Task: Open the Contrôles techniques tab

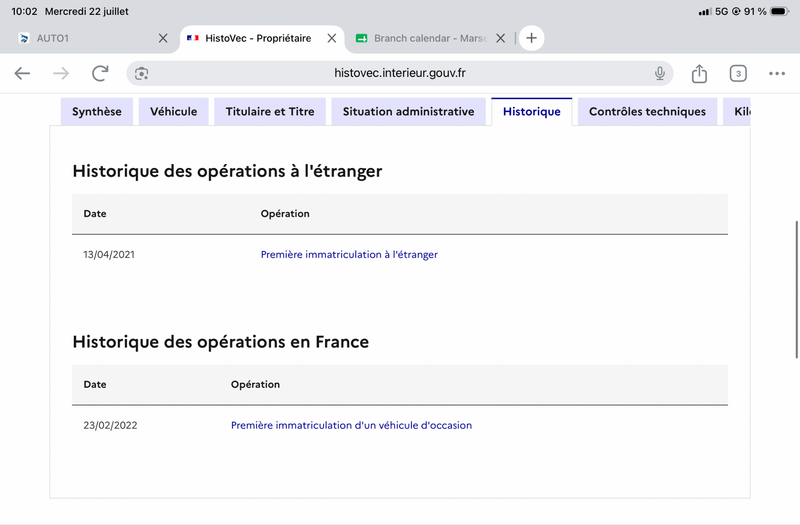Action: (x=647, y=112)
